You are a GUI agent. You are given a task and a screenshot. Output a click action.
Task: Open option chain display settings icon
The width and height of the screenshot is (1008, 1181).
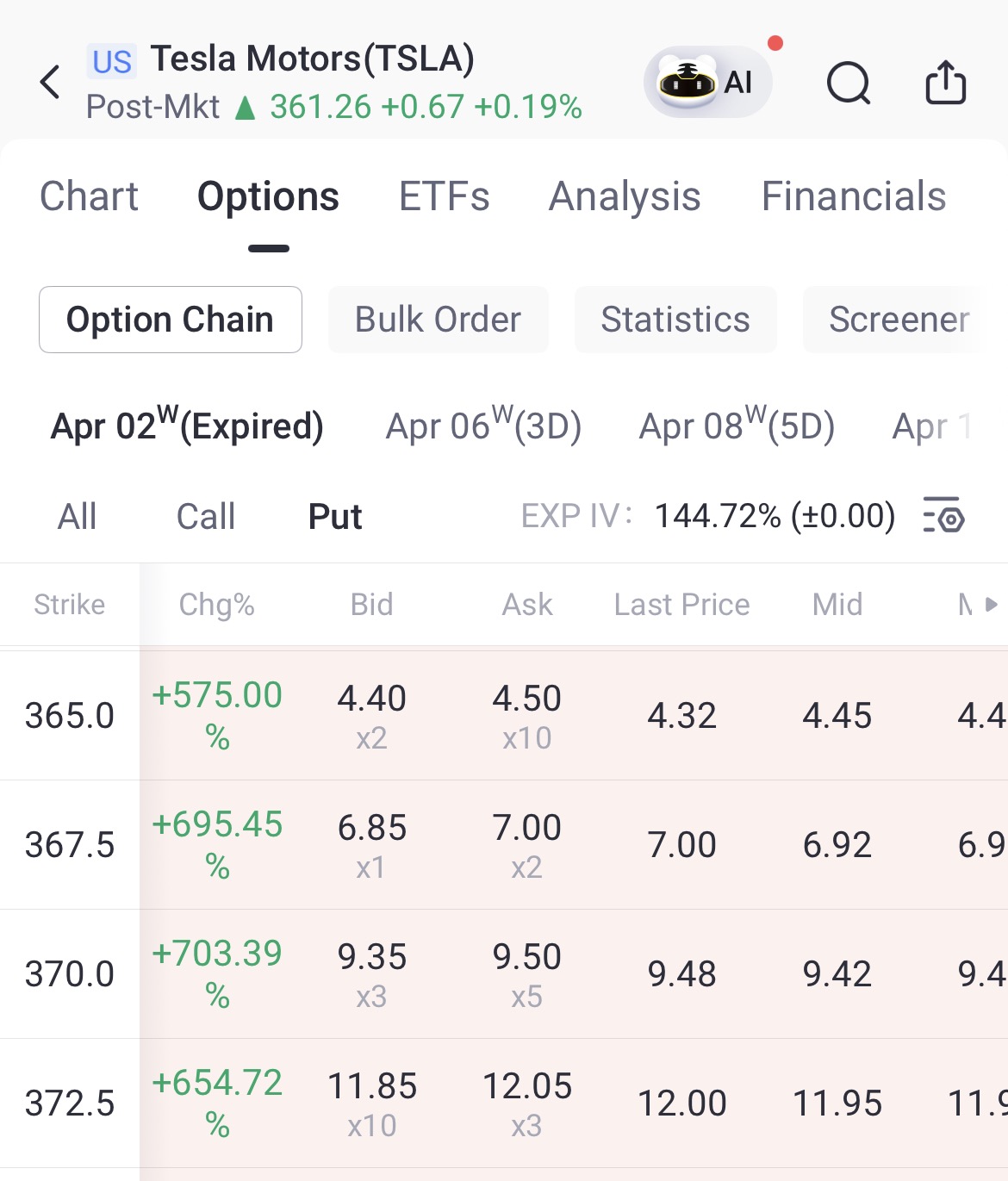[943, 516]
